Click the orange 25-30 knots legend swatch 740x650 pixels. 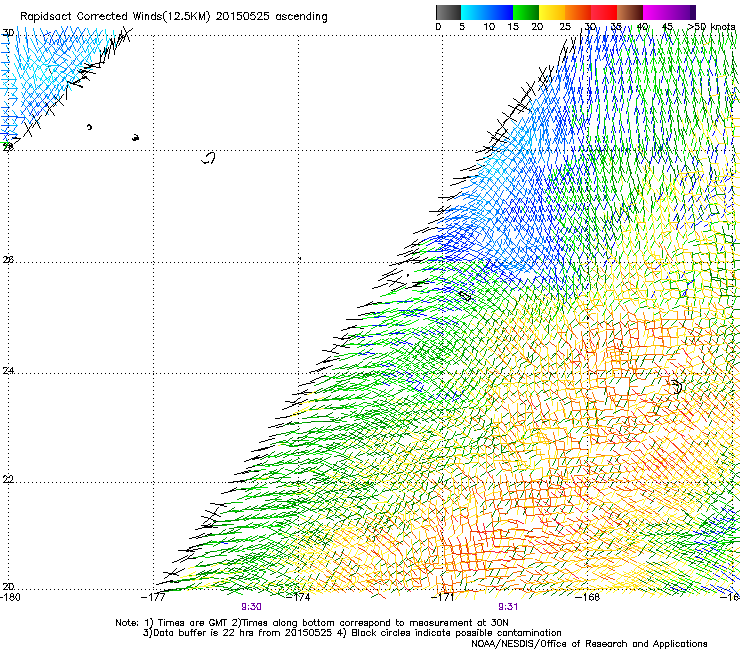578,12
